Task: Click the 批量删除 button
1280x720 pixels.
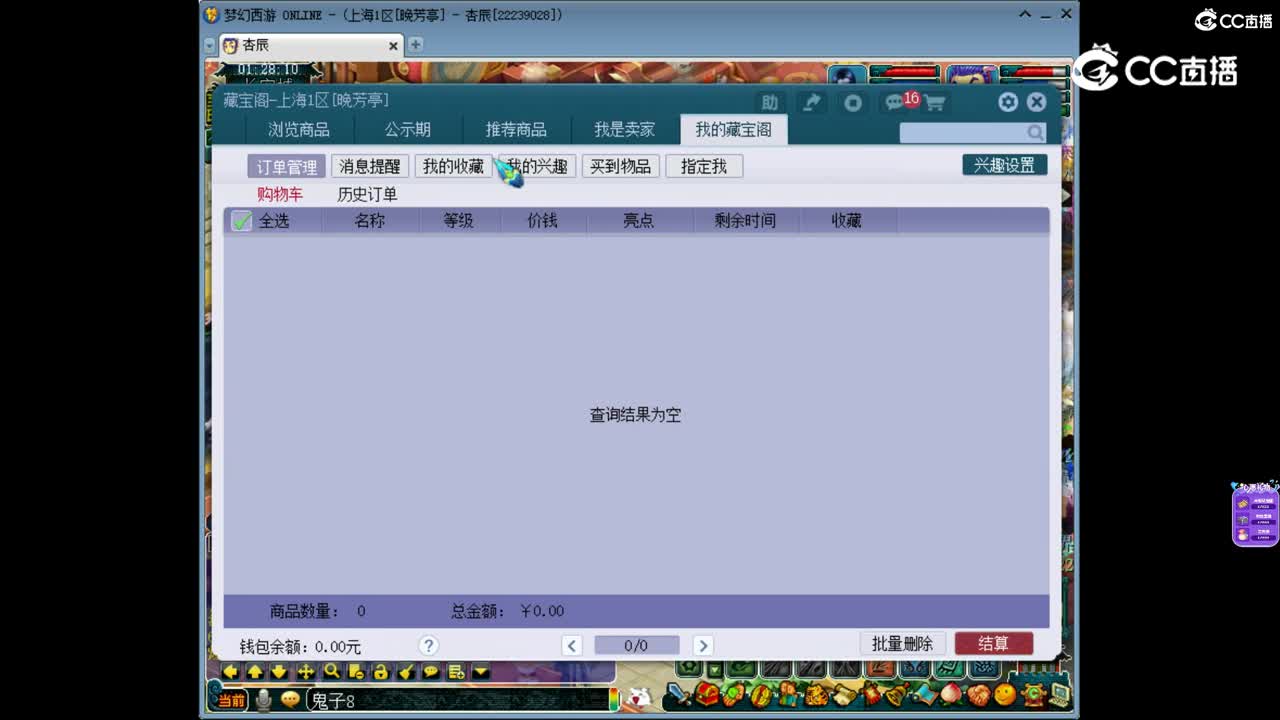Action: 902,644
